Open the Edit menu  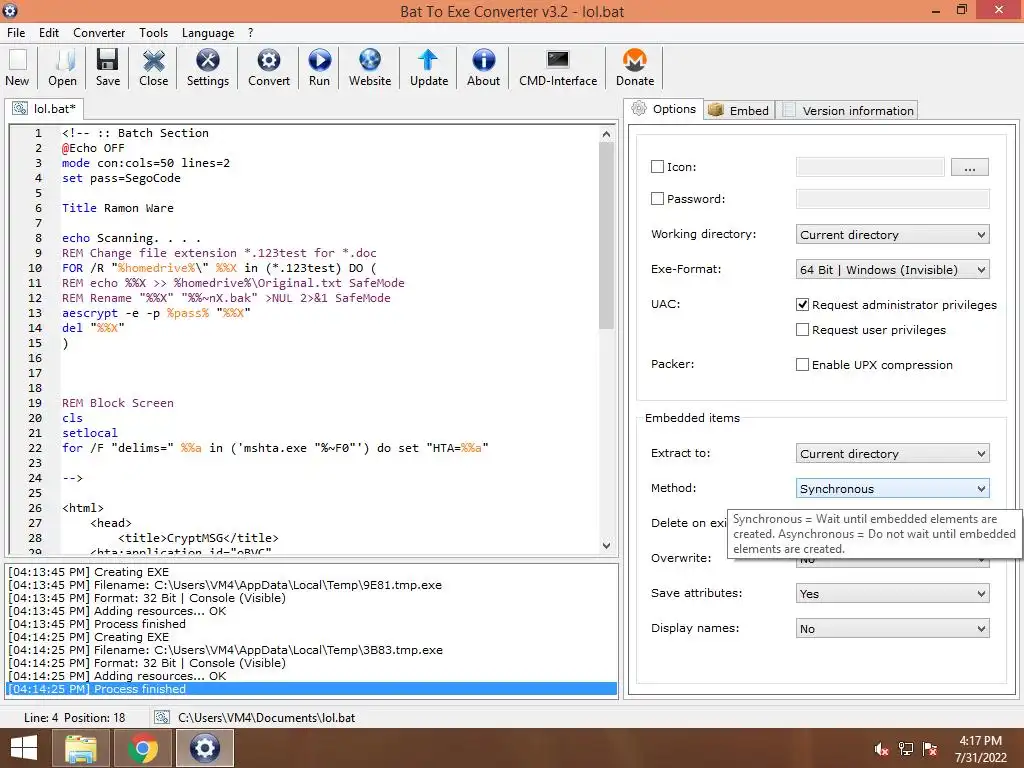click(49, 33)
